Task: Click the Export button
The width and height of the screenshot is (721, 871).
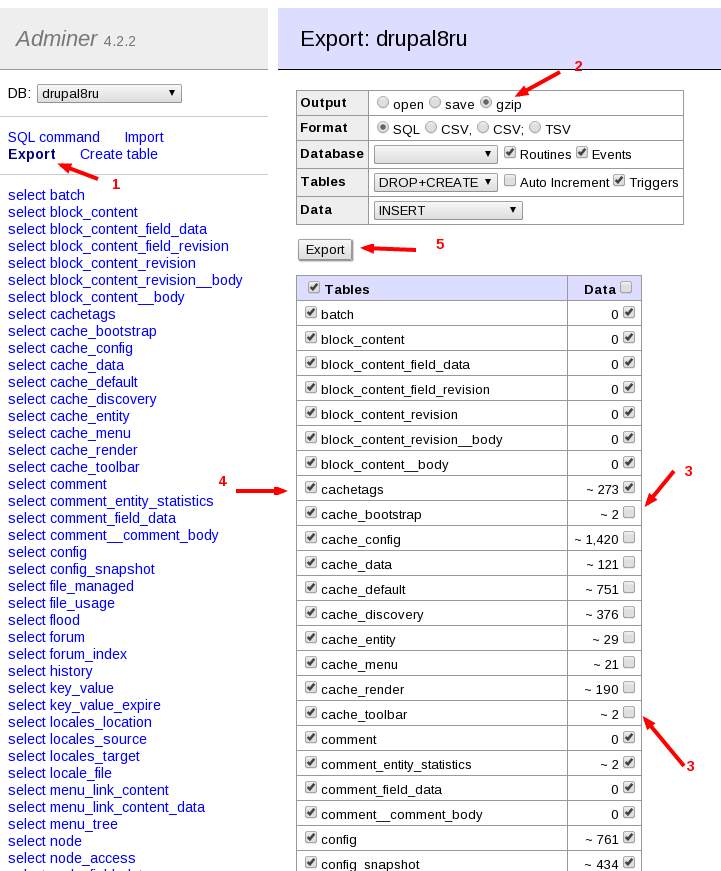Action: pyautogui.click(x=326, y=249)
